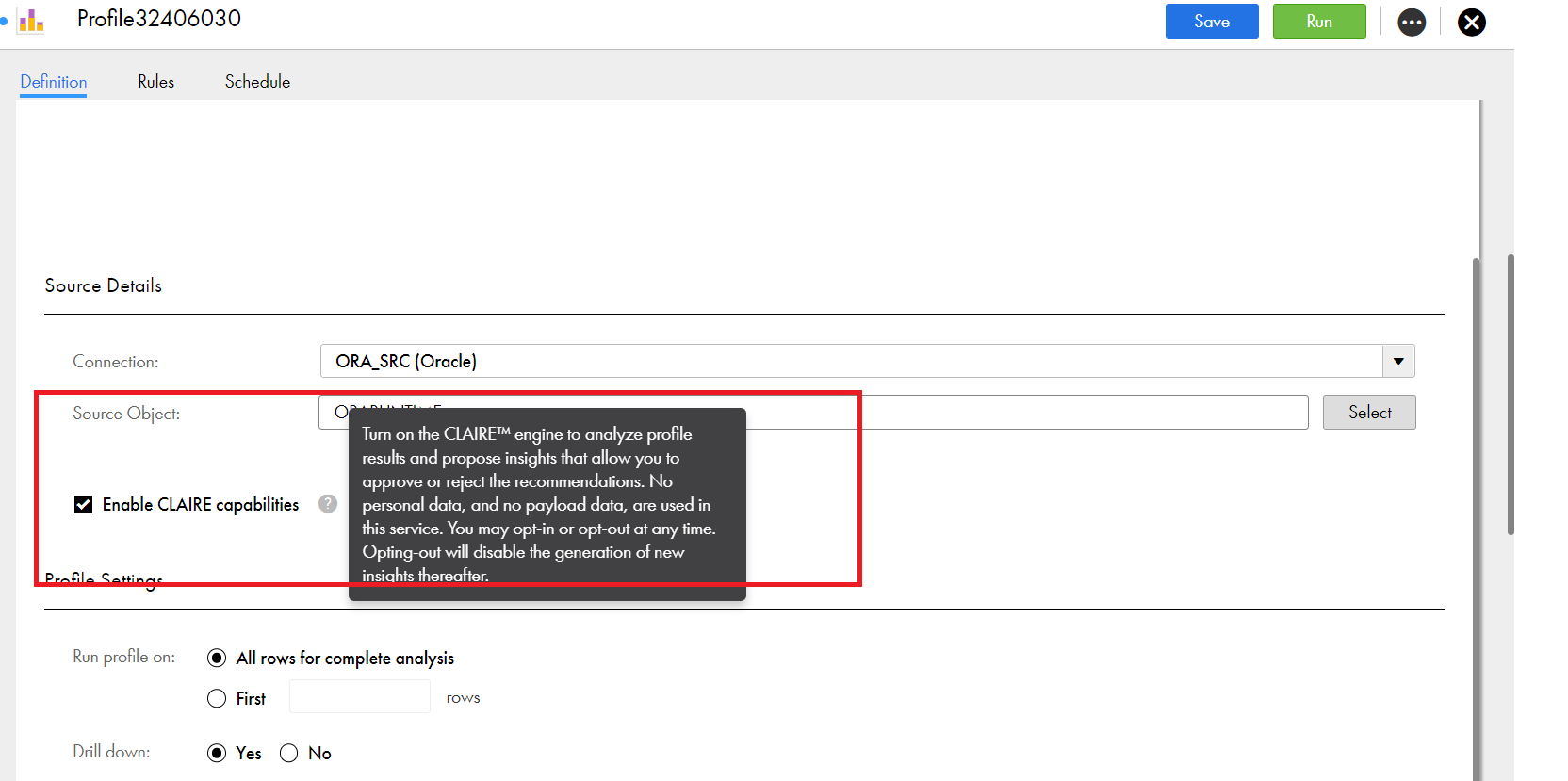Uncheck Enable CLAIRE capabilities checkbox
The width and height of the screenshot is (1568, 781).
coord(83,504)
